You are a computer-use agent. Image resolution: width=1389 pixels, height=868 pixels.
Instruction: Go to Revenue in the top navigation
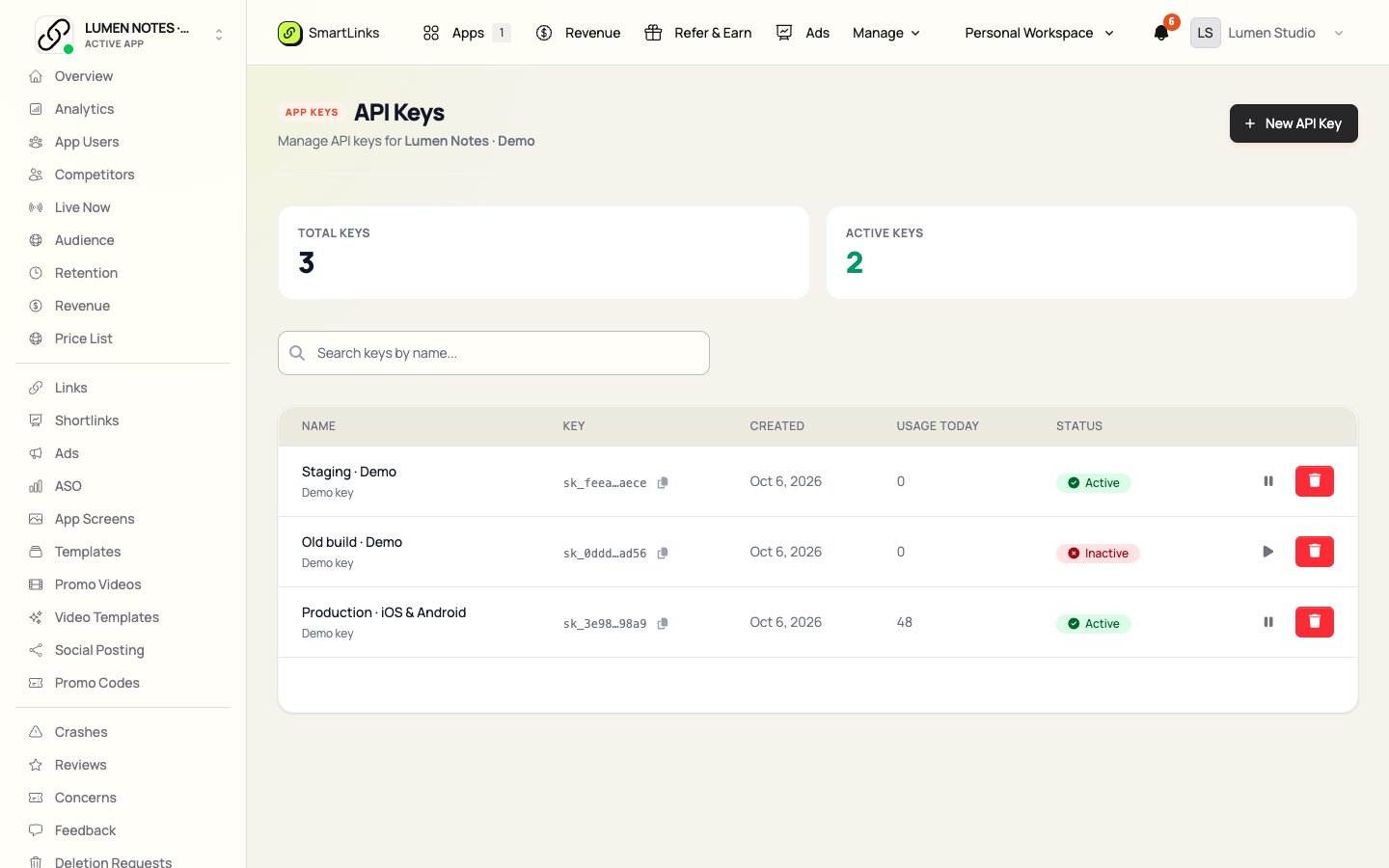pos(579,33)
